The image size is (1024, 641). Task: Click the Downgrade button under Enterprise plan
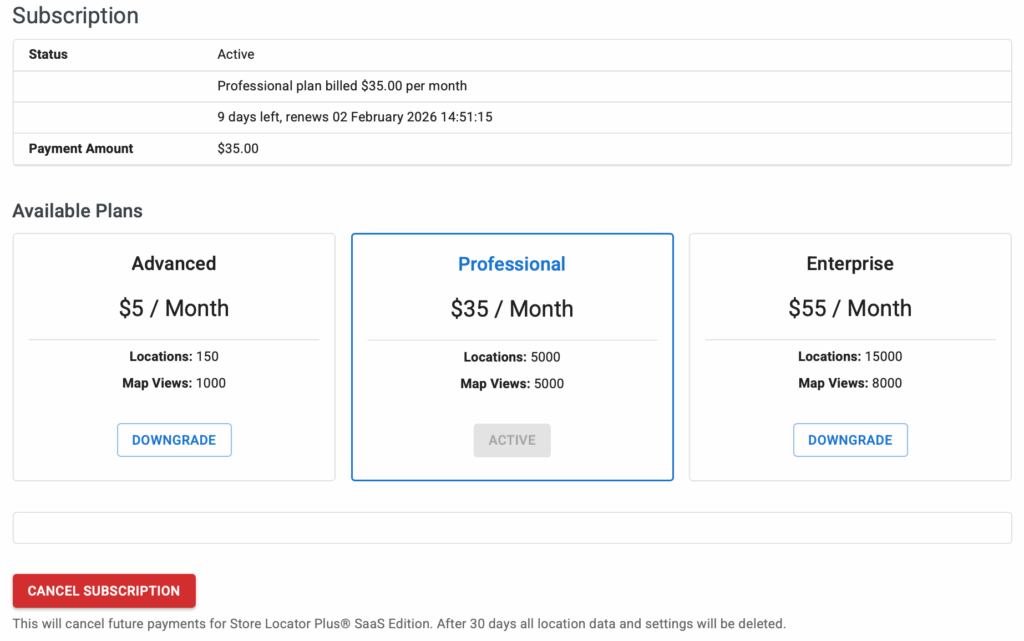click(x=850, y=440)
